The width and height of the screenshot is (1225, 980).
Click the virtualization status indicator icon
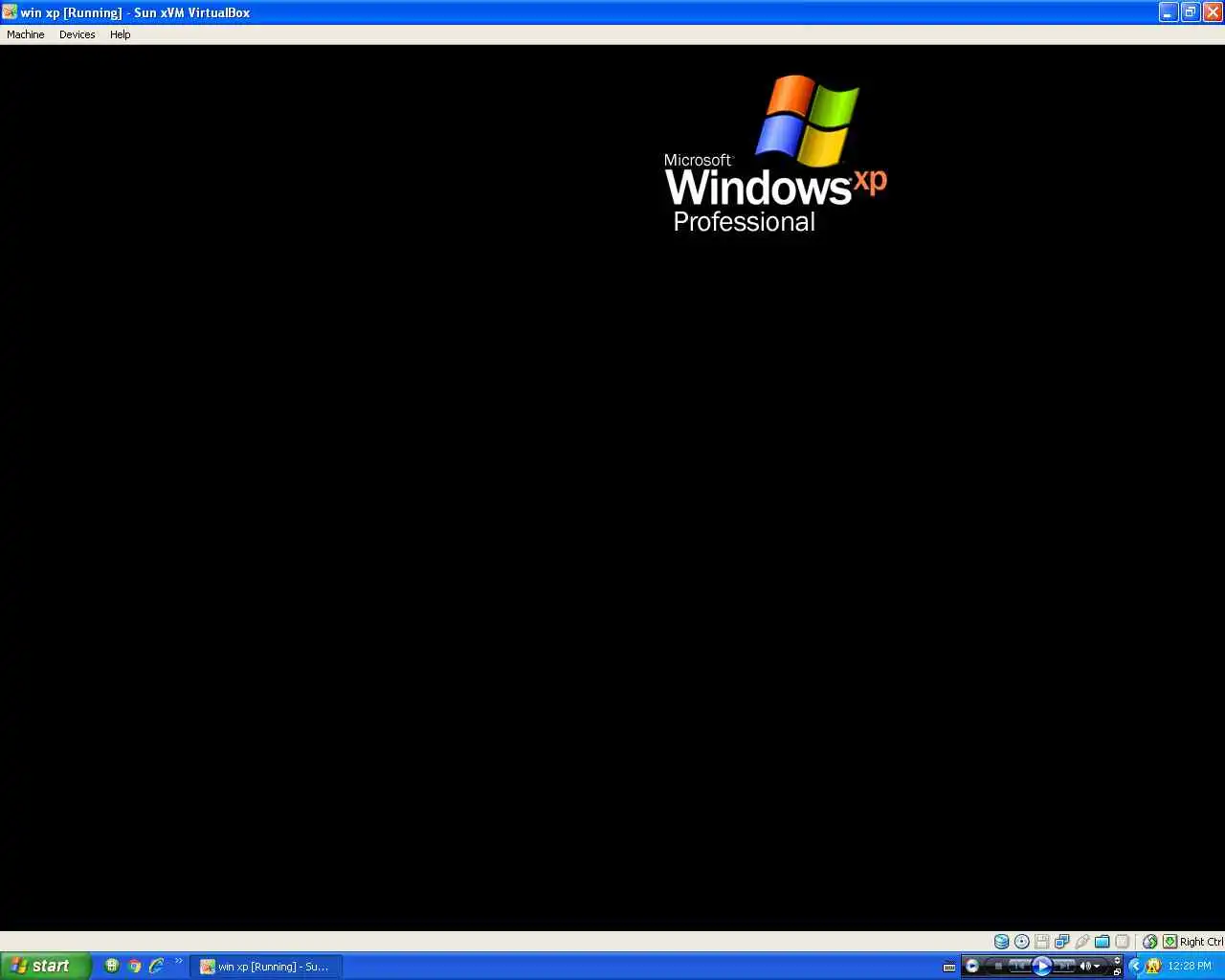1122,942
